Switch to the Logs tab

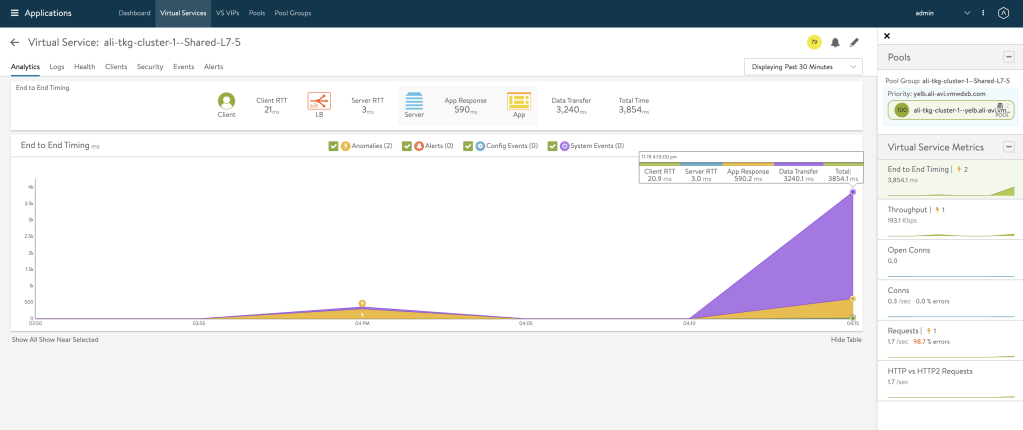(x=57, y=66)
